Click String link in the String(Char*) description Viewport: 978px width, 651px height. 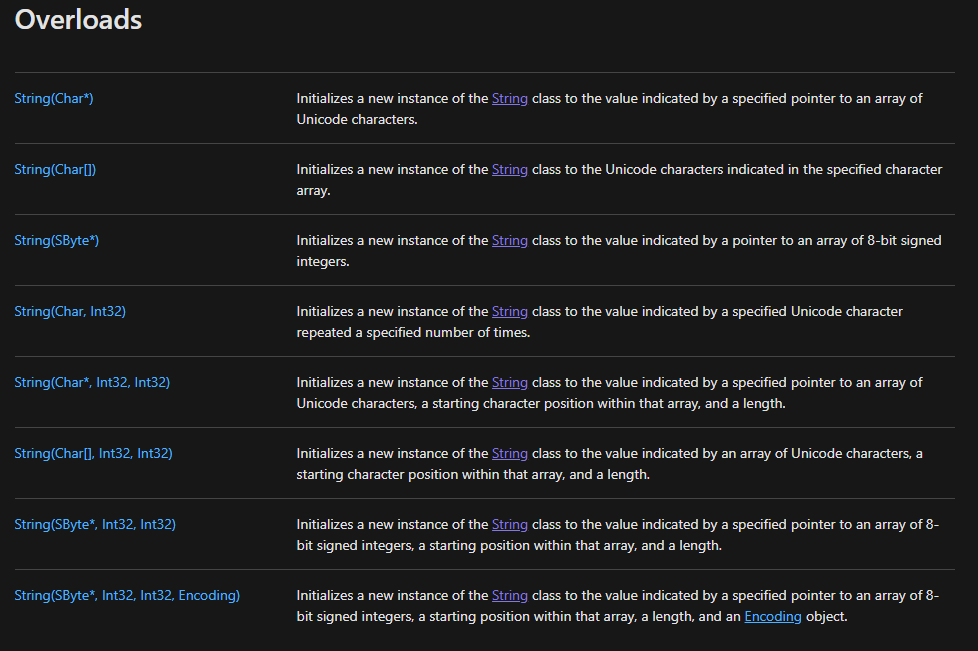click(510, 99)
